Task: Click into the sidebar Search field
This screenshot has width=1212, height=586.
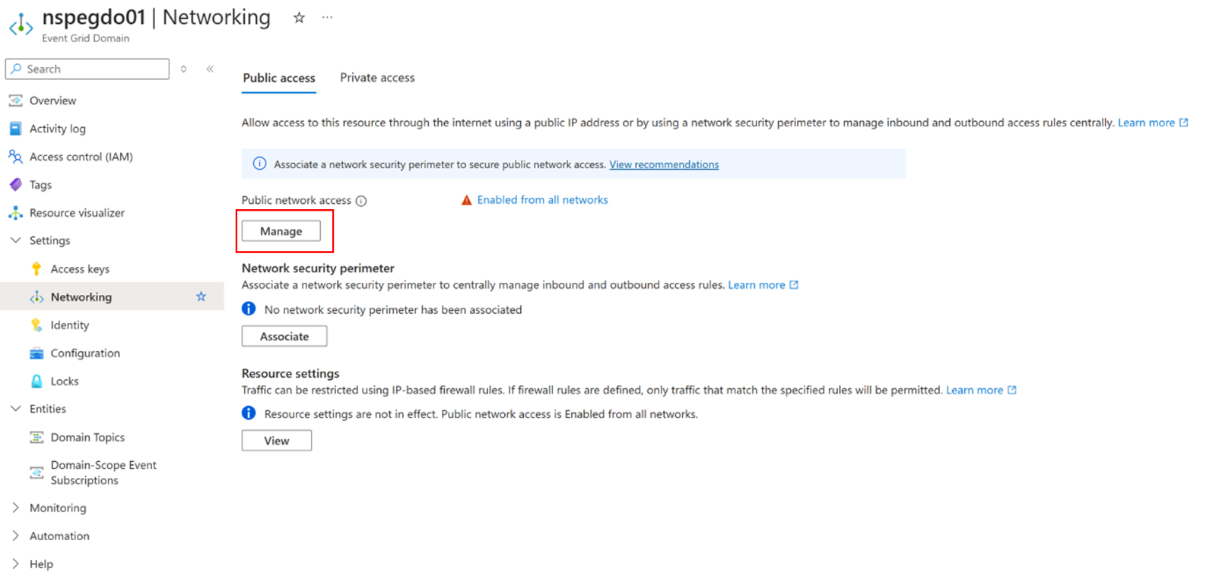Action: click(x=87, y=69)
